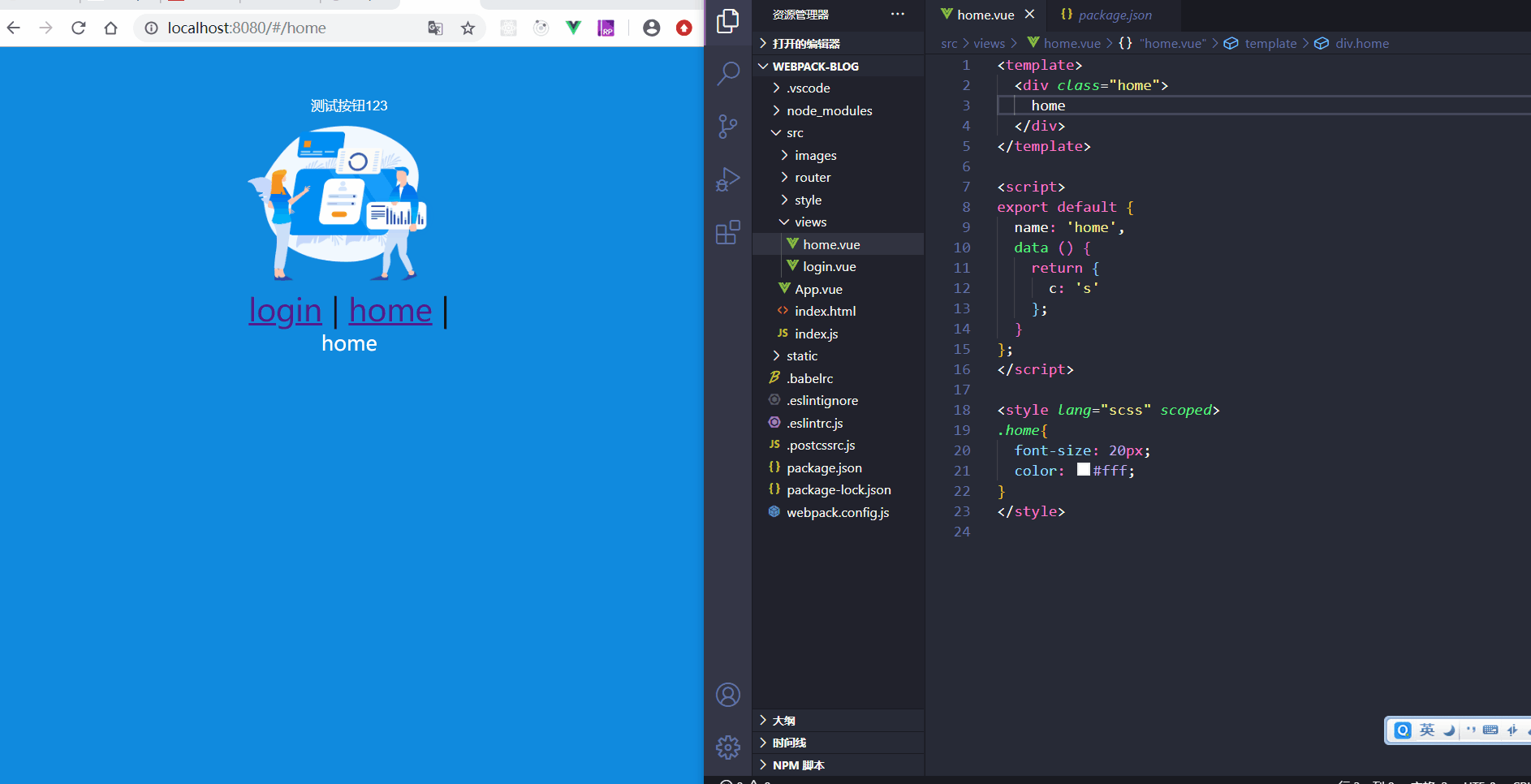Image resolution: width=1531 pixels, height=784 pixels.
Task: Click the Google Translate icon in the address bar
Action: pos(435,28)
